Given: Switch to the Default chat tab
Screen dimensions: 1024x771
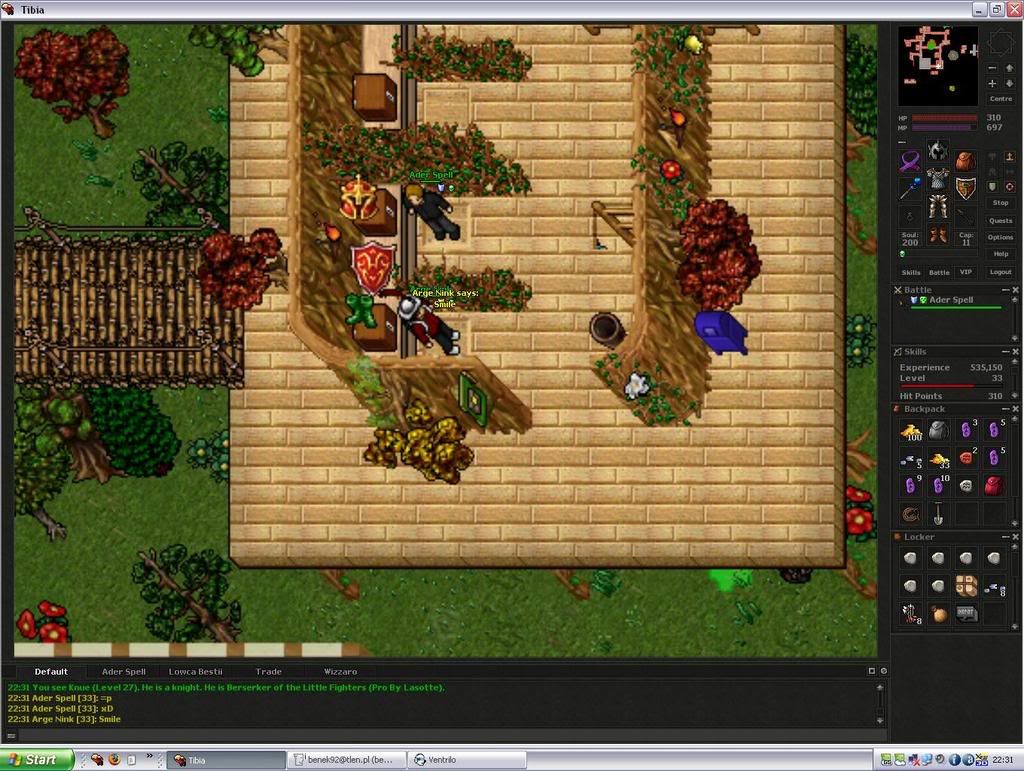Looking at the screenshot, I should pos(51,672).
